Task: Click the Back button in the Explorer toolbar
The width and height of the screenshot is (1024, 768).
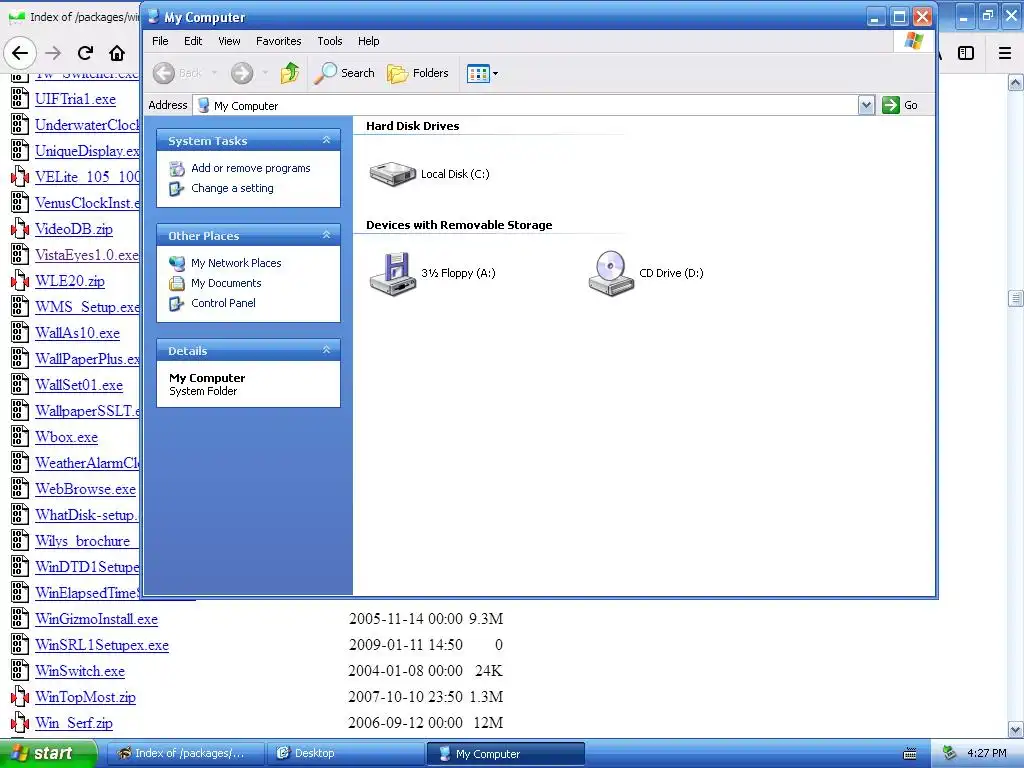Action: tap(177, 73)
